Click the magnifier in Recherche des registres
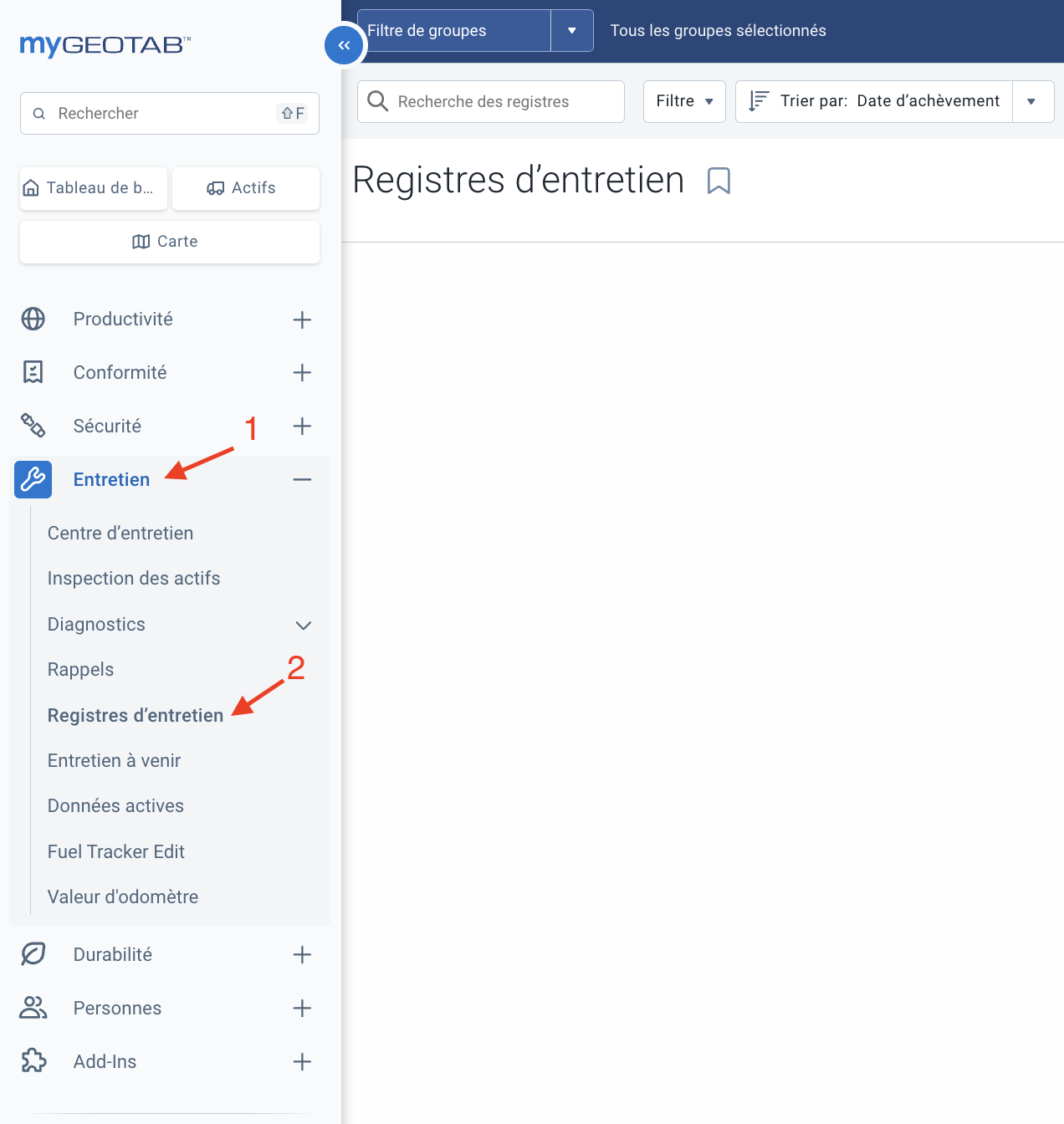This screenshot has width=1064, height=1124. click(x=378, y=101)
